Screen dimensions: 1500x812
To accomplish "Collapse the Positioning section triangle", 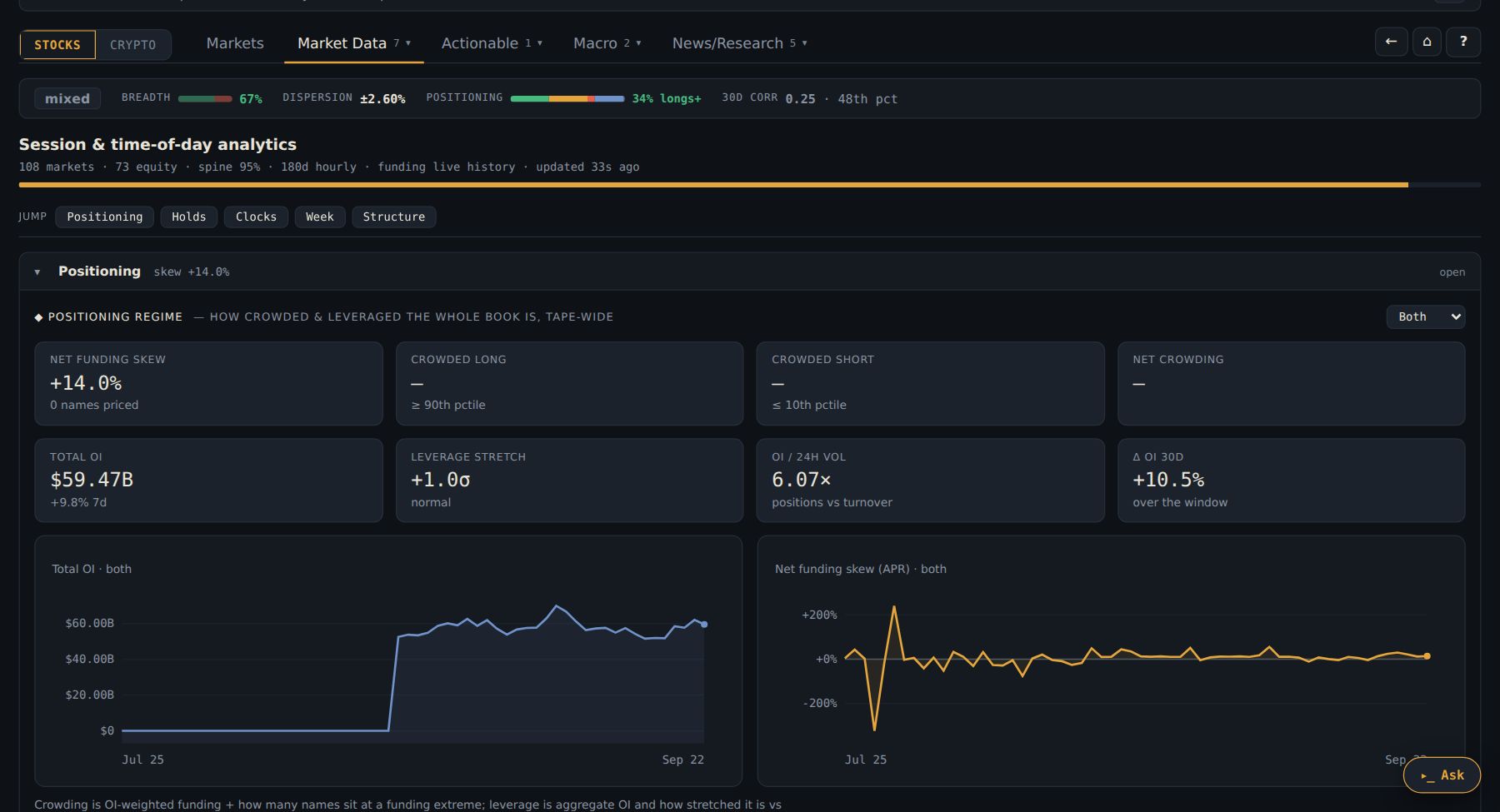I will 37,272.
